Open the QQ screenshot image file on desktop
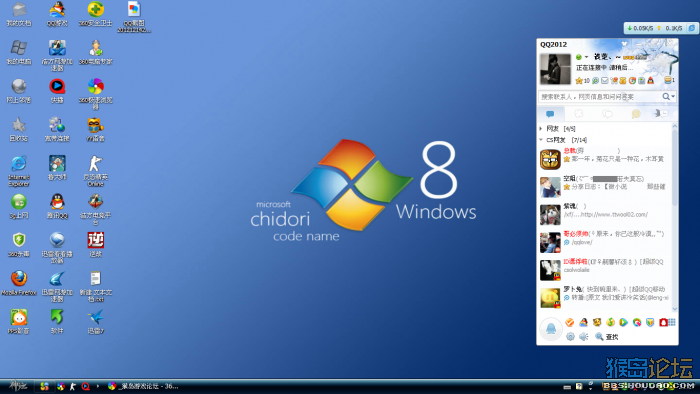Image resolution: width=700 pixels, height=394 pixels. coord(134,17)
